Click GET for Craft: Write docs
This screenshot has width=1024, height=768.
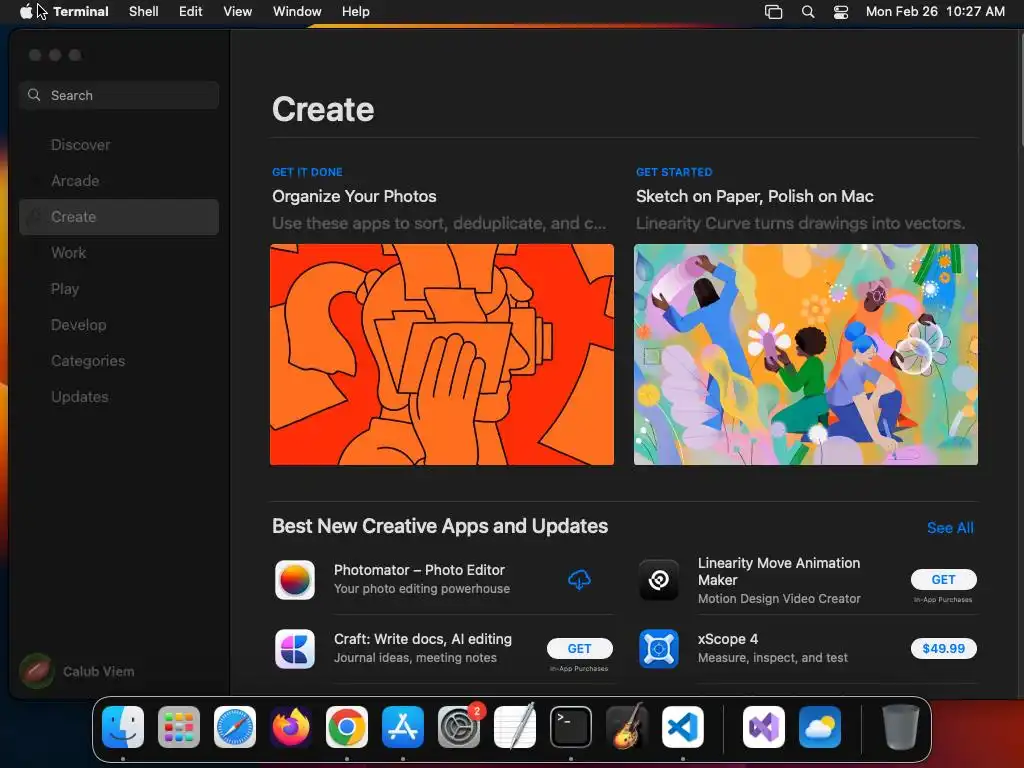579,648
